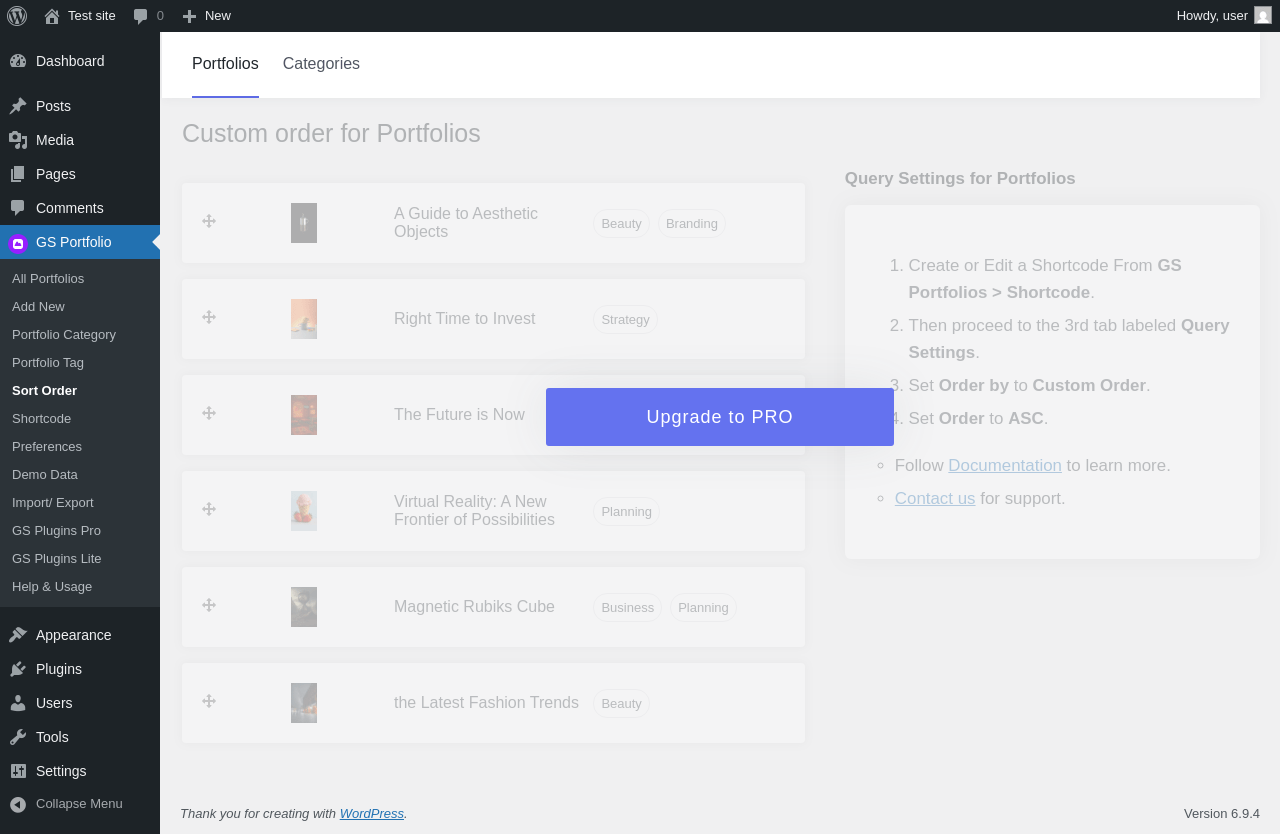This screenshot has height=834, width=1280.
Task: Click the Plugins plug icon in sidebar
Action: [x=18, y=669]
